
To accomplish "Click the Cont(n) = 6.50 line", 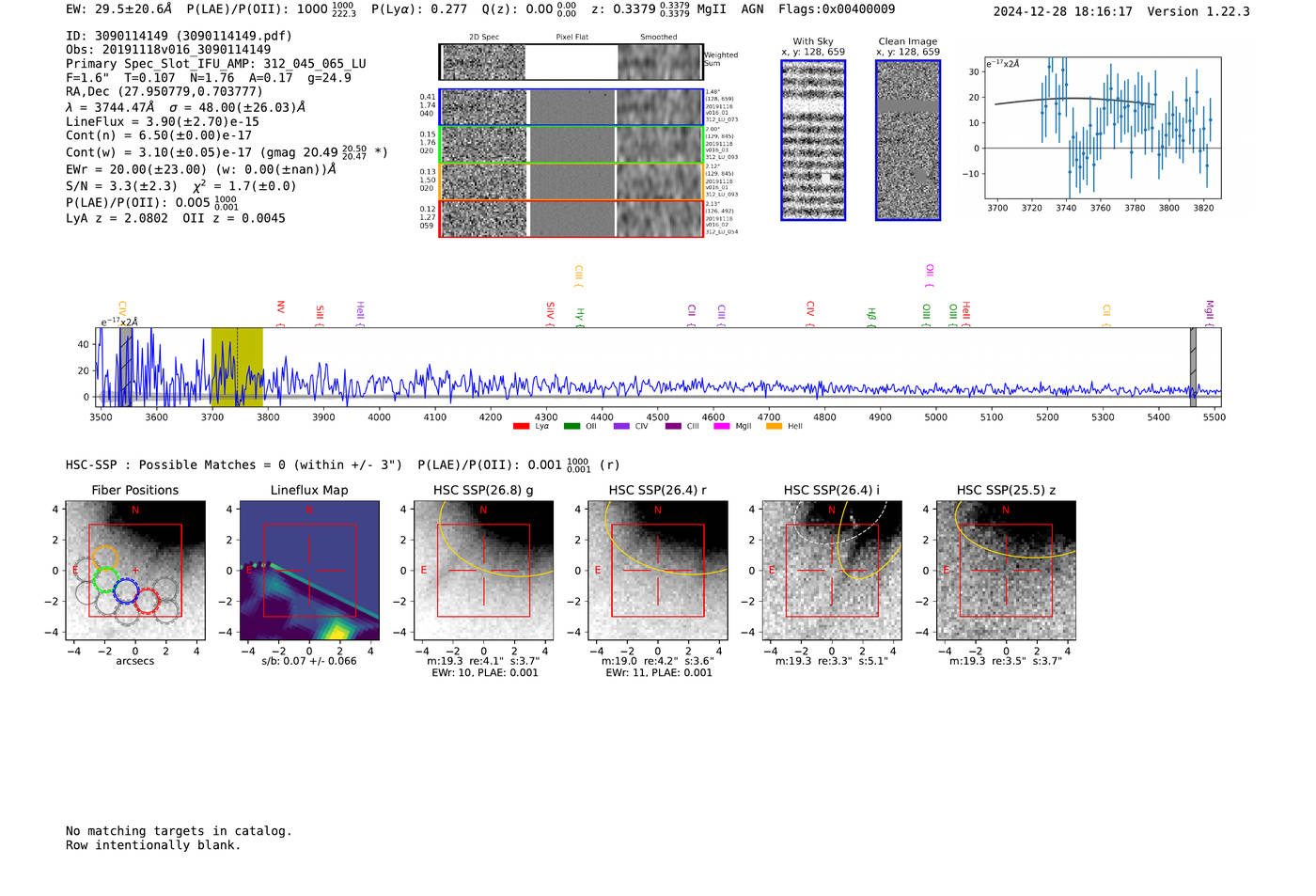I will pos(159,135).
